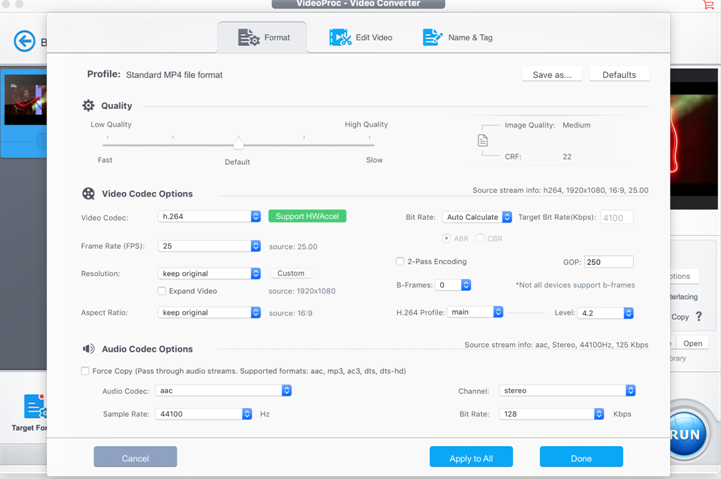Click the GOP value input field
Screen dimensions: 721x479
click(x=608, y=262)
